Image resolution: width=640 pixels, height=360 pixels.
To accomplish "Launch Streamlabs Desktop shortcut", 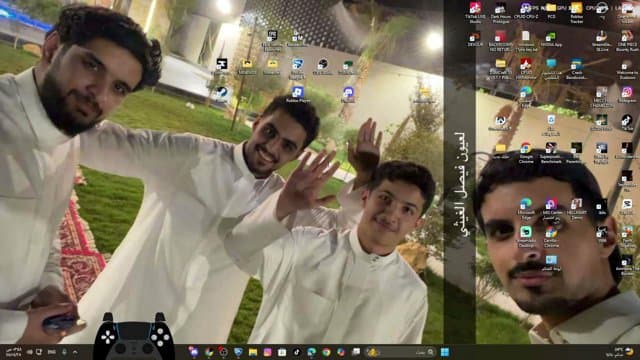I will click(x=526, y=237).
